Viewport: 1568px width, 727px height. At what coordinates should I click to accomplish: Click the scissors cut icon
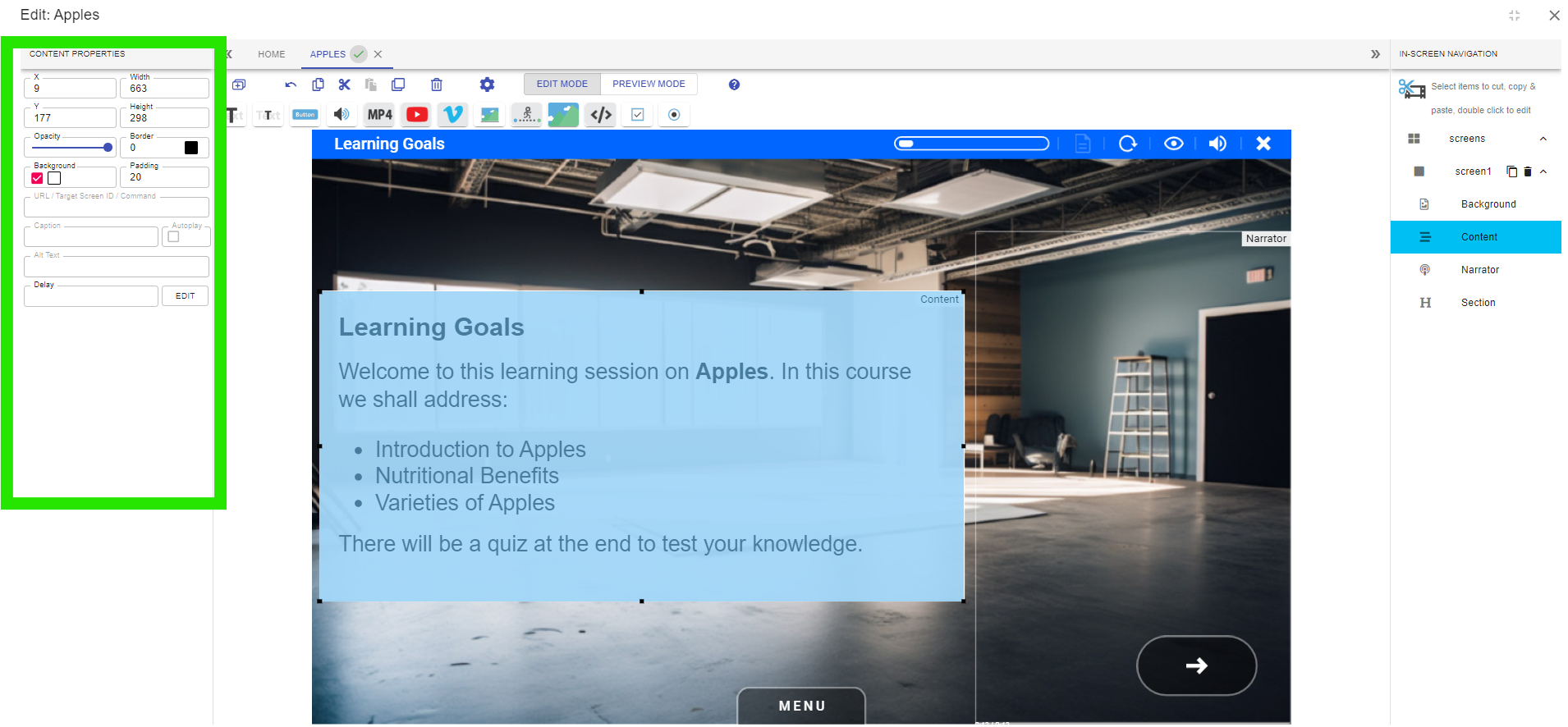[344, 85]
